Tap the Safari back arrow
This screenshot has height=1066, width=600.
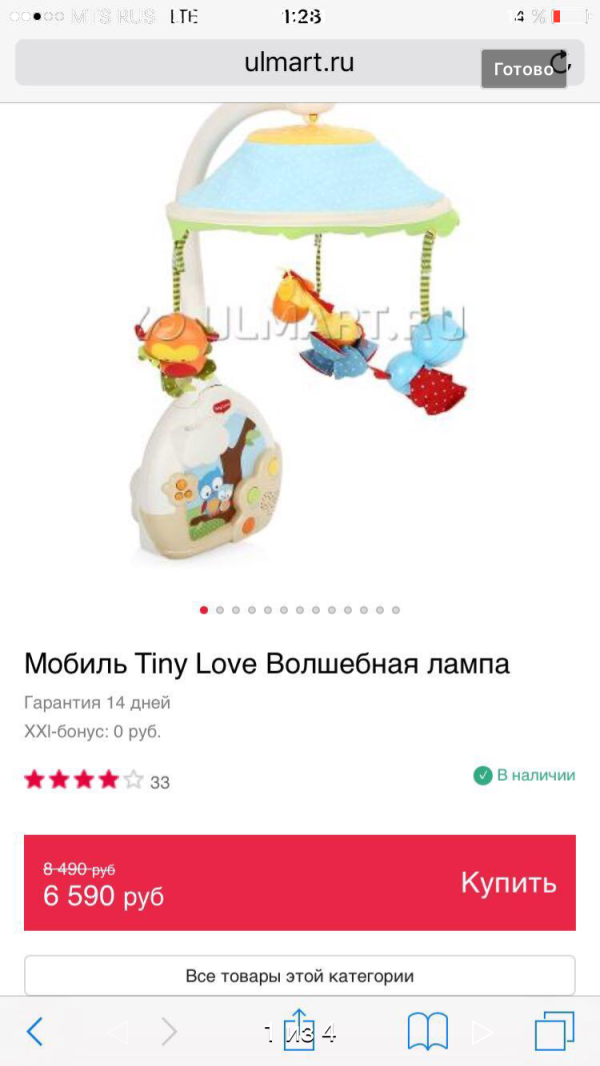click(35, 1032)
